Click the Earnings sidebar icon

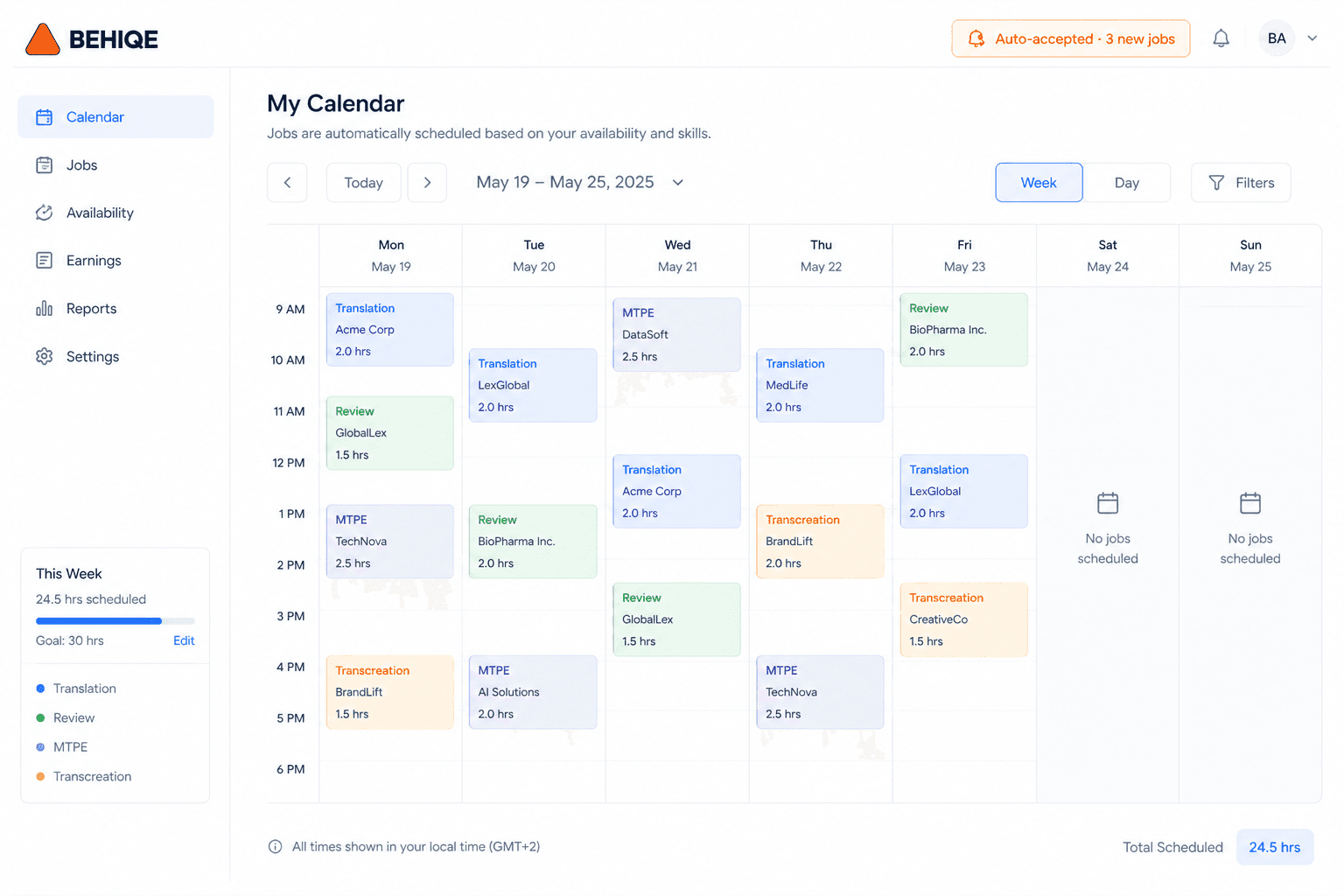click(x=44, y=261)
